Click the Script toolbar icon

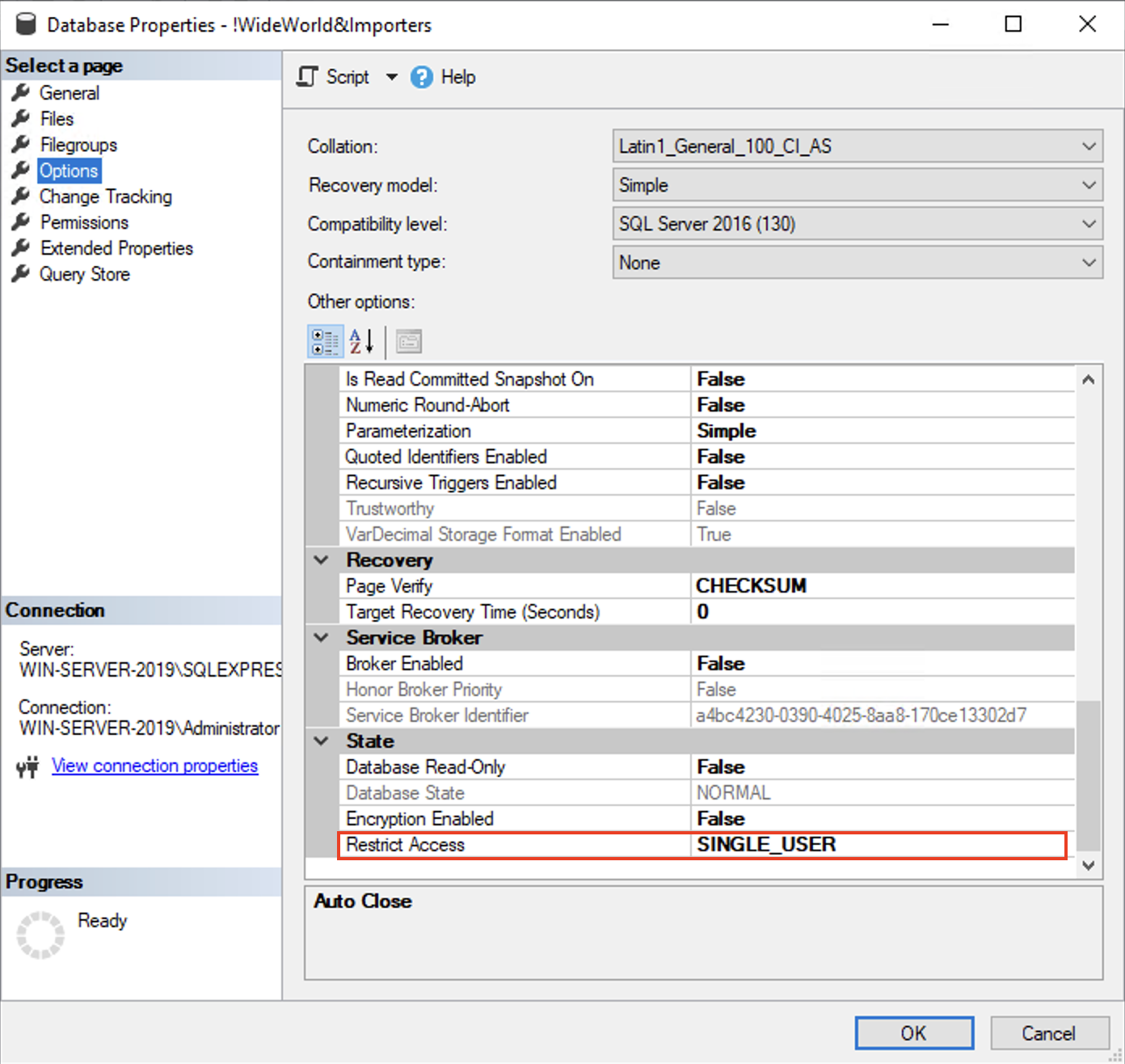coord(307,77)
